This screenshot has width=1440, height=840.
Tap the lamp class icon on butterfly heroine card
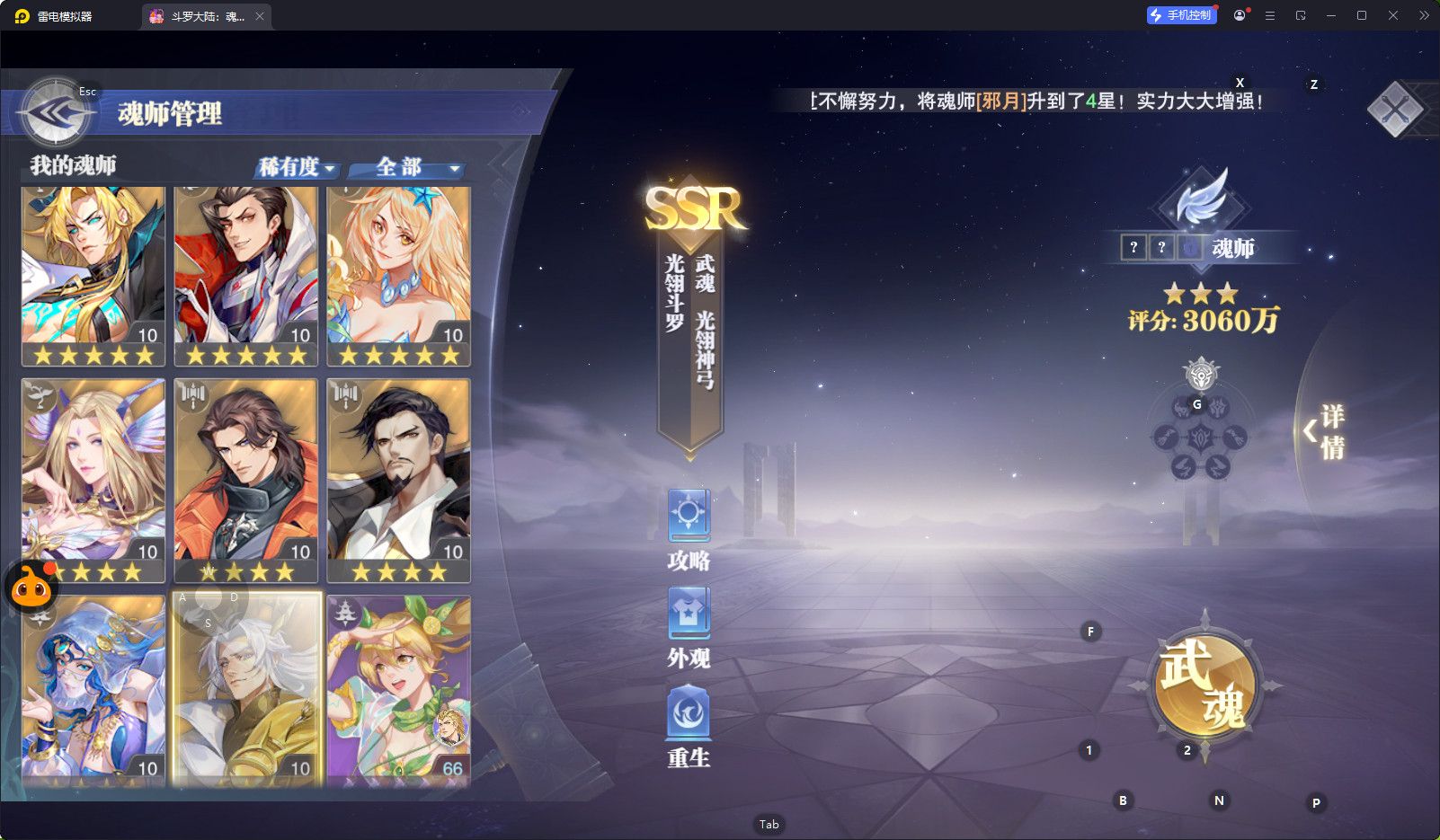40,394
